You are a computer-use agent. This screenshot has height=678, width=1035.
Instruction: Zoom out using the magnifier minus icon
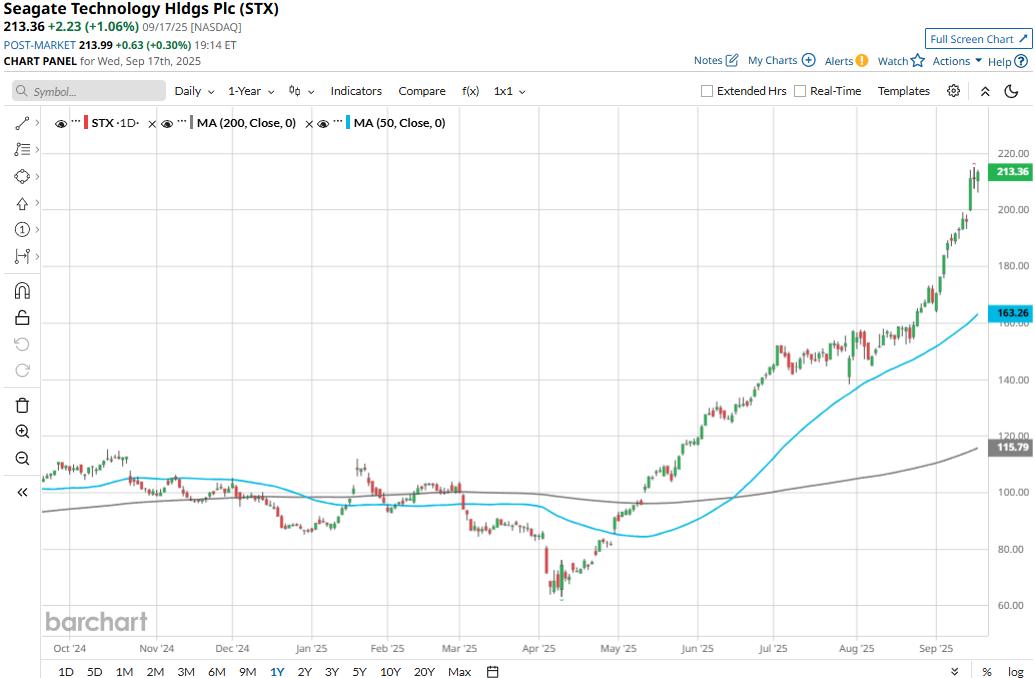coord(22,458)
